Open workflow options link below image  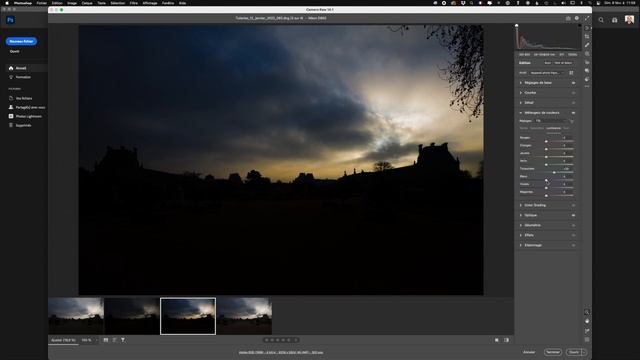281,352
